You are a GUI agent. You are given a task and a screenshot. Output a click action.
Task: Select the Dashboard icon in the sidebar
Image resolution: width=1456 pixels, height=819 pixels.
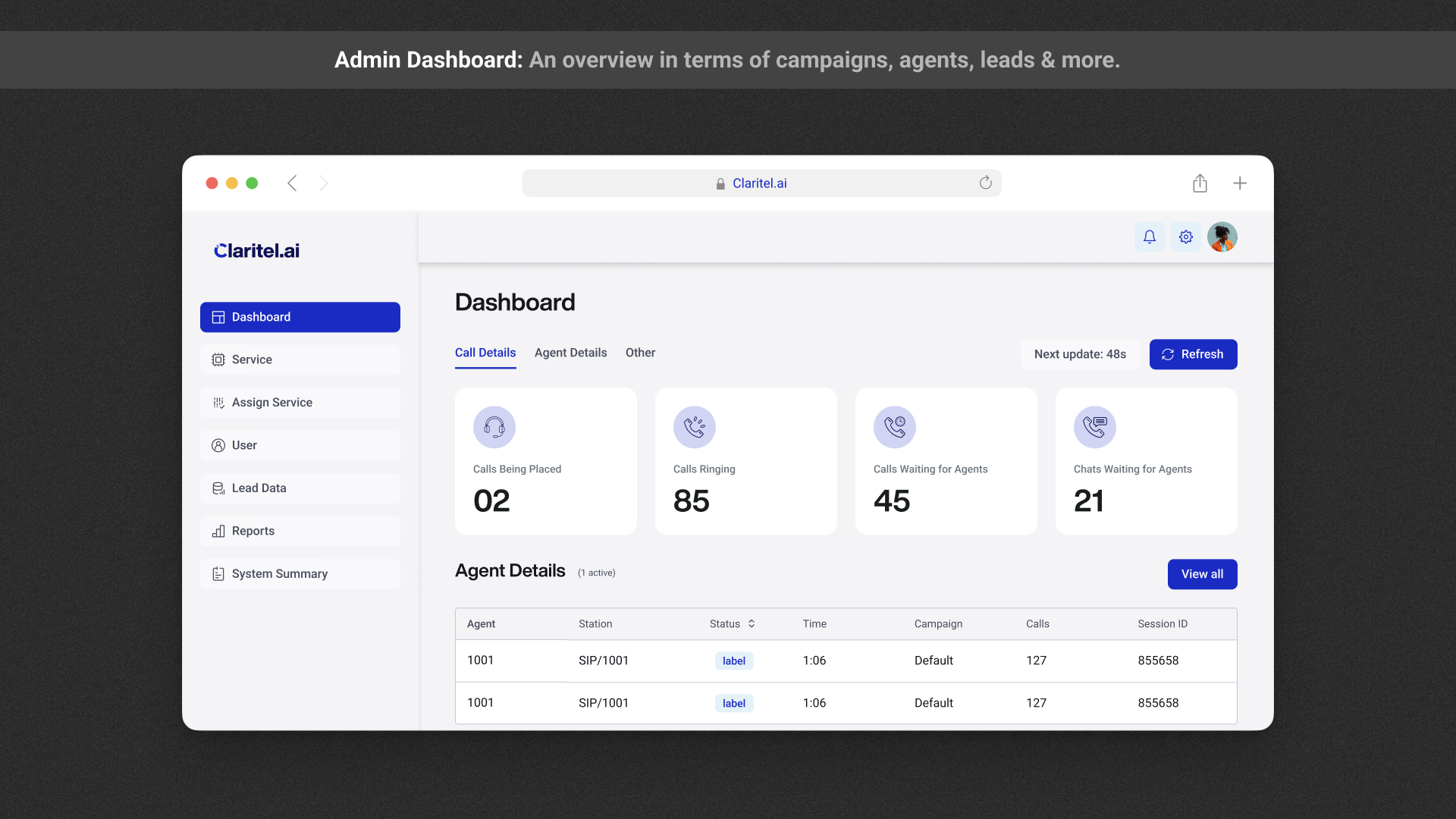[218, 317]
